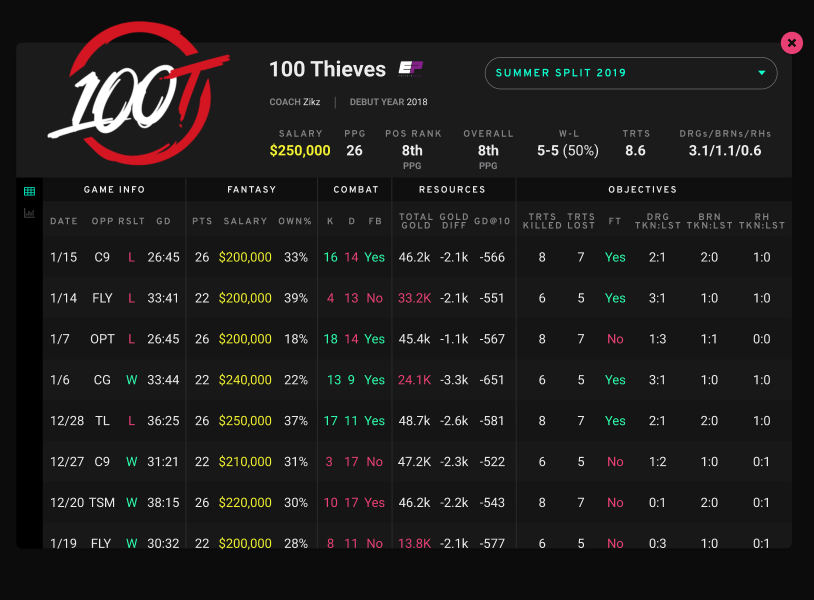Sort by the OWN% column header
This screenshot has width=814, height=600.
[295, 221]
